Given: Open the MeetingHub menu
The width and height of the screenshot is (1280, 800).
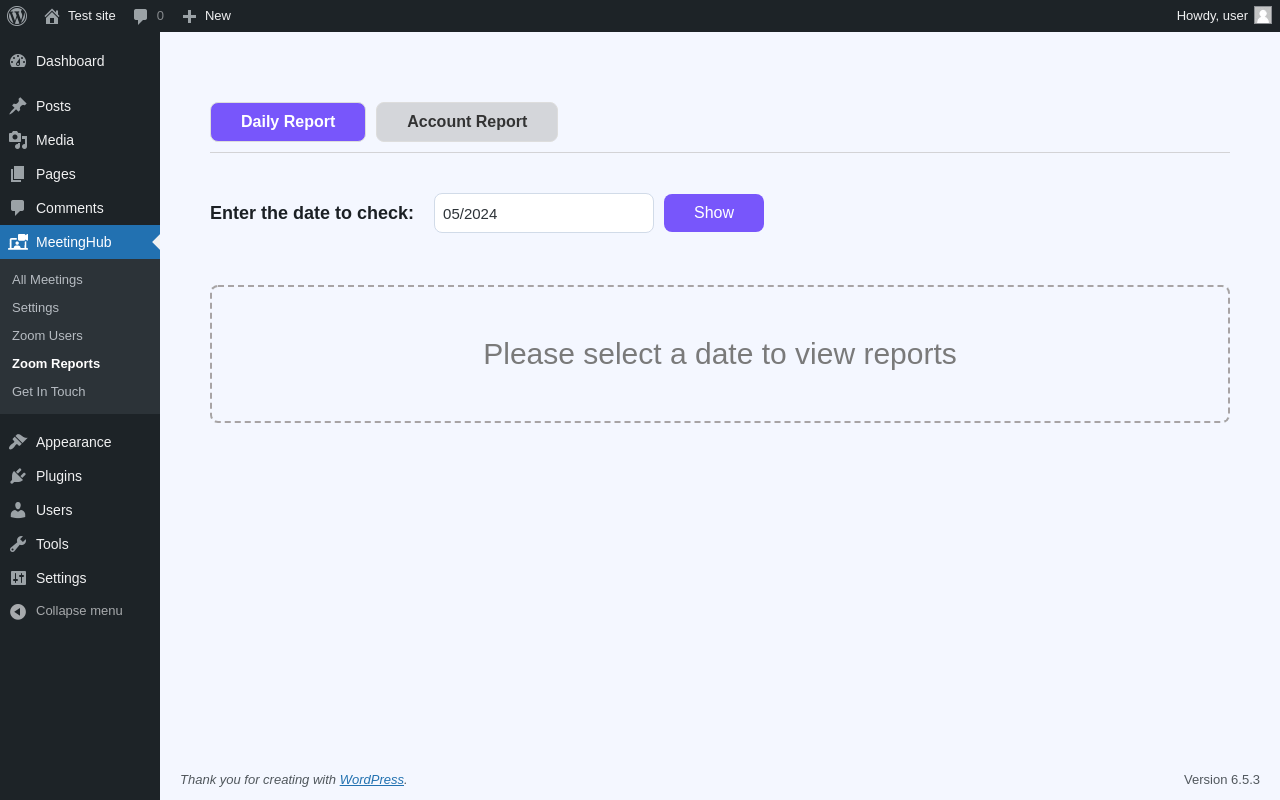Looking at the screenshot, I should [73, 242].
